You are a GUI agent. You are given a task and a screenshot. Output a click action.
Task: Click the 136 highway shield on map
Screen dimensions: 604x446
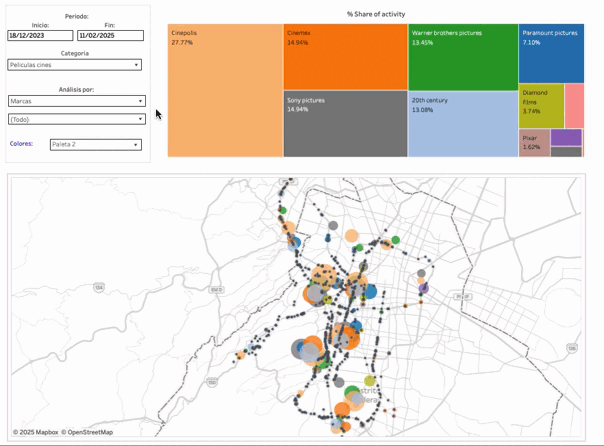click(572, 348)
